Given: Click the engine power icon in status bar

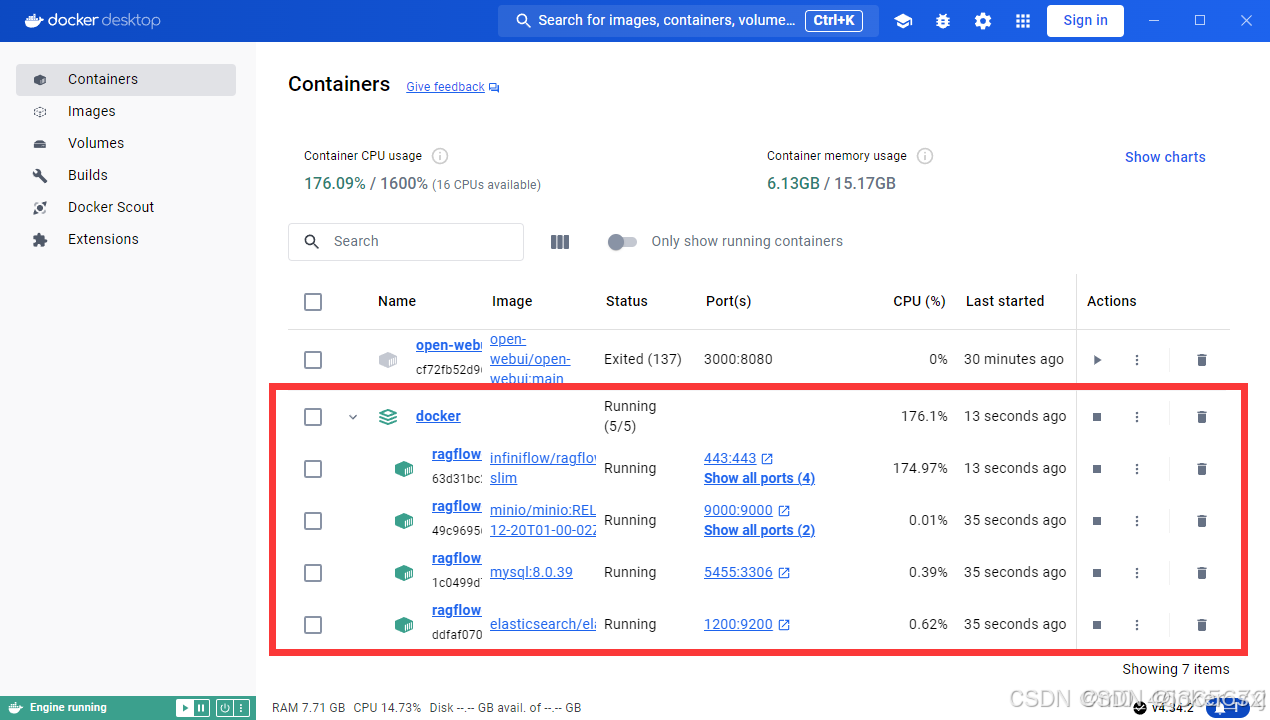Looking at the screenshot, I should pos(224,708).
